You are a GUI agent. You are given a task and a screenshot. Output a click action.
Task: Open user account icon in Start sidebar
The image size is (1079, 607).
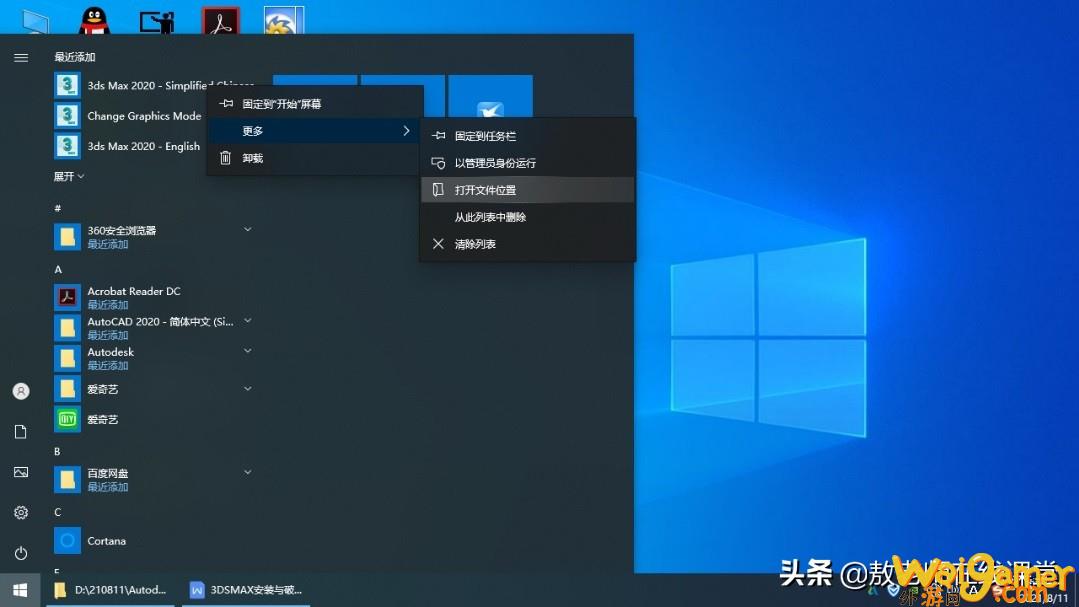(x=21, y=391)
